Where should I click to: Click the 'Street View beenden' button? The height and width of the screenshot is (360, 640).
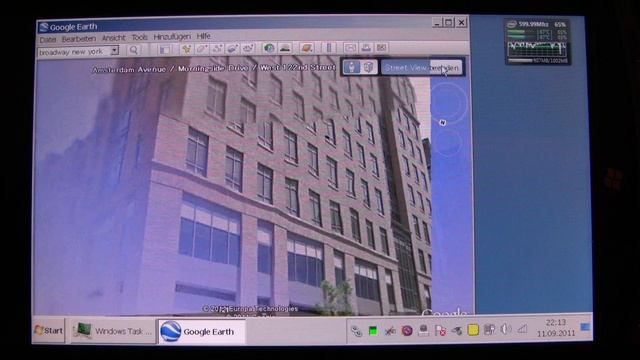click(x=422, y=67)
